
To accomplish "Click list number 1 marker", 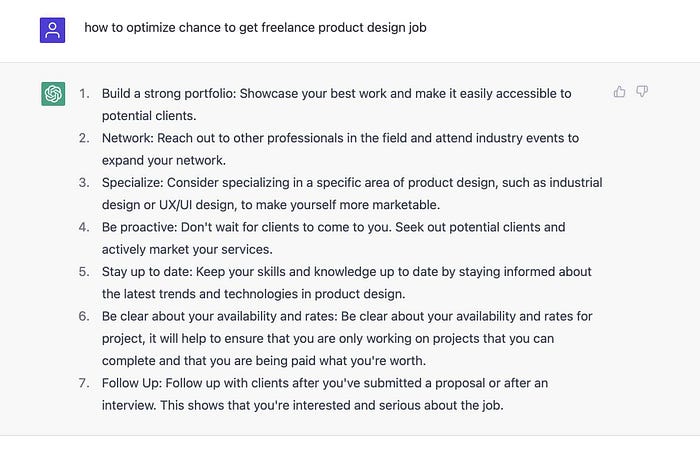I will (x=84, y=94).
